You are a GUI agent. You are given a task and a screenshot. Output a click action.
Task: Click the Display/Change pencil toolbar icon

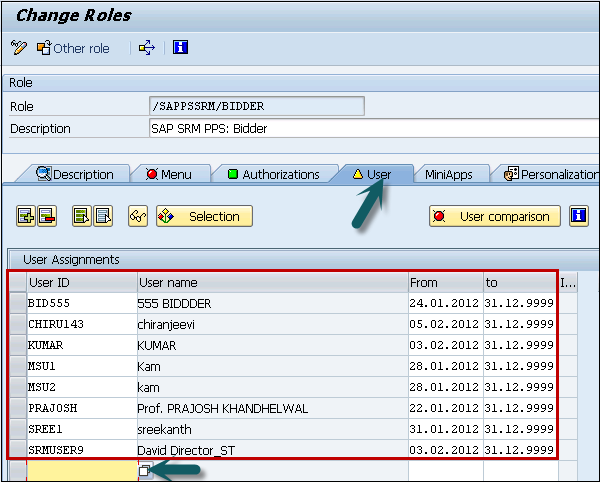click(18, 48)
